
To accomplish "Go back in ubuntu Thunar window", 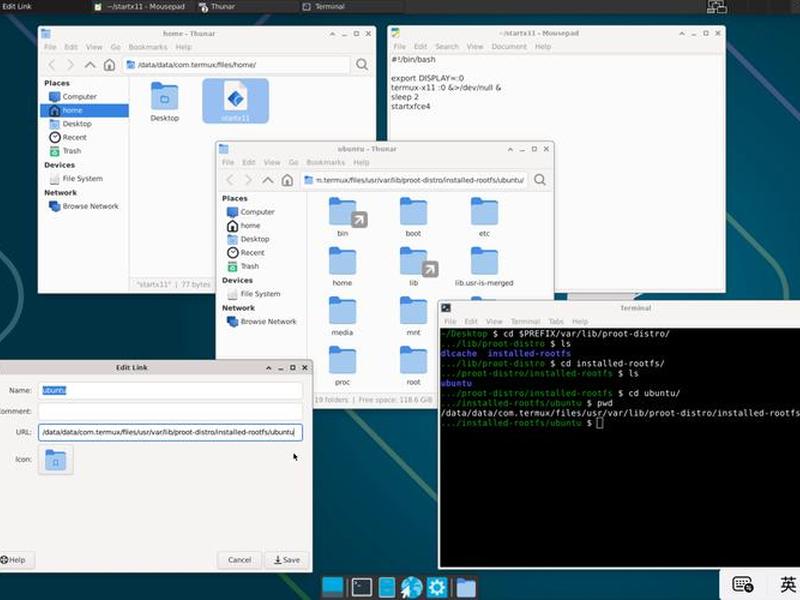I will click(230, 180).
